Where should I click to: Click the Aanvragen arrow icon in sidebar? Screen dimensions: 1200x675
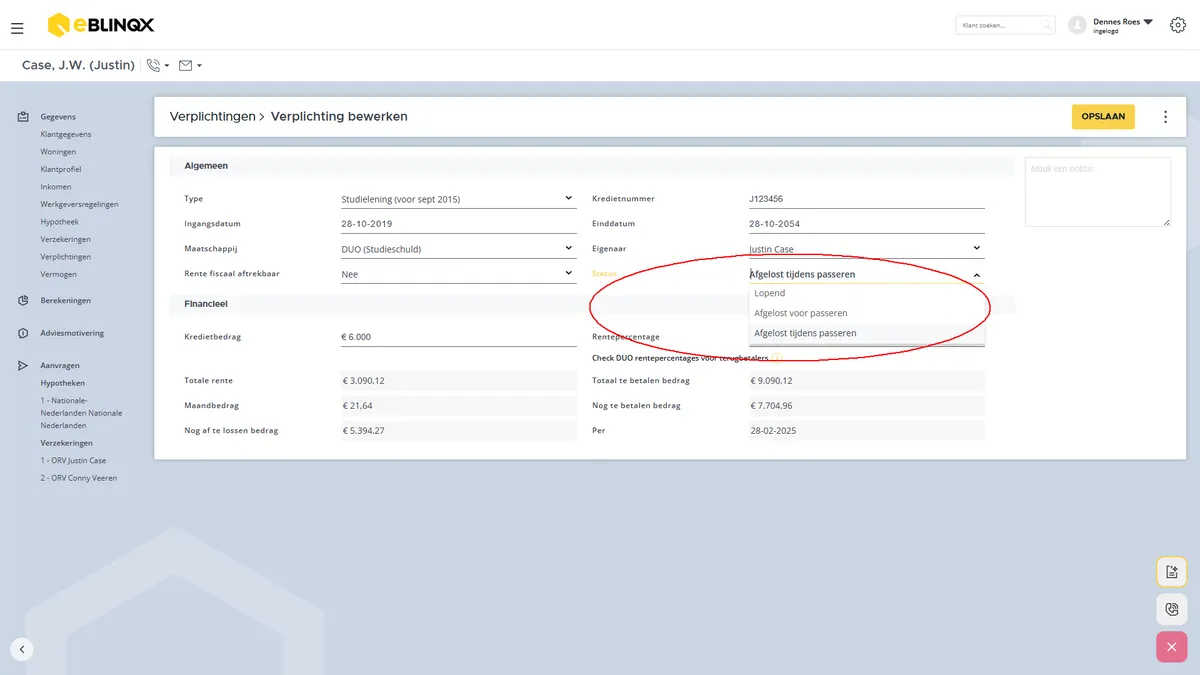click(x=23, y=366)
